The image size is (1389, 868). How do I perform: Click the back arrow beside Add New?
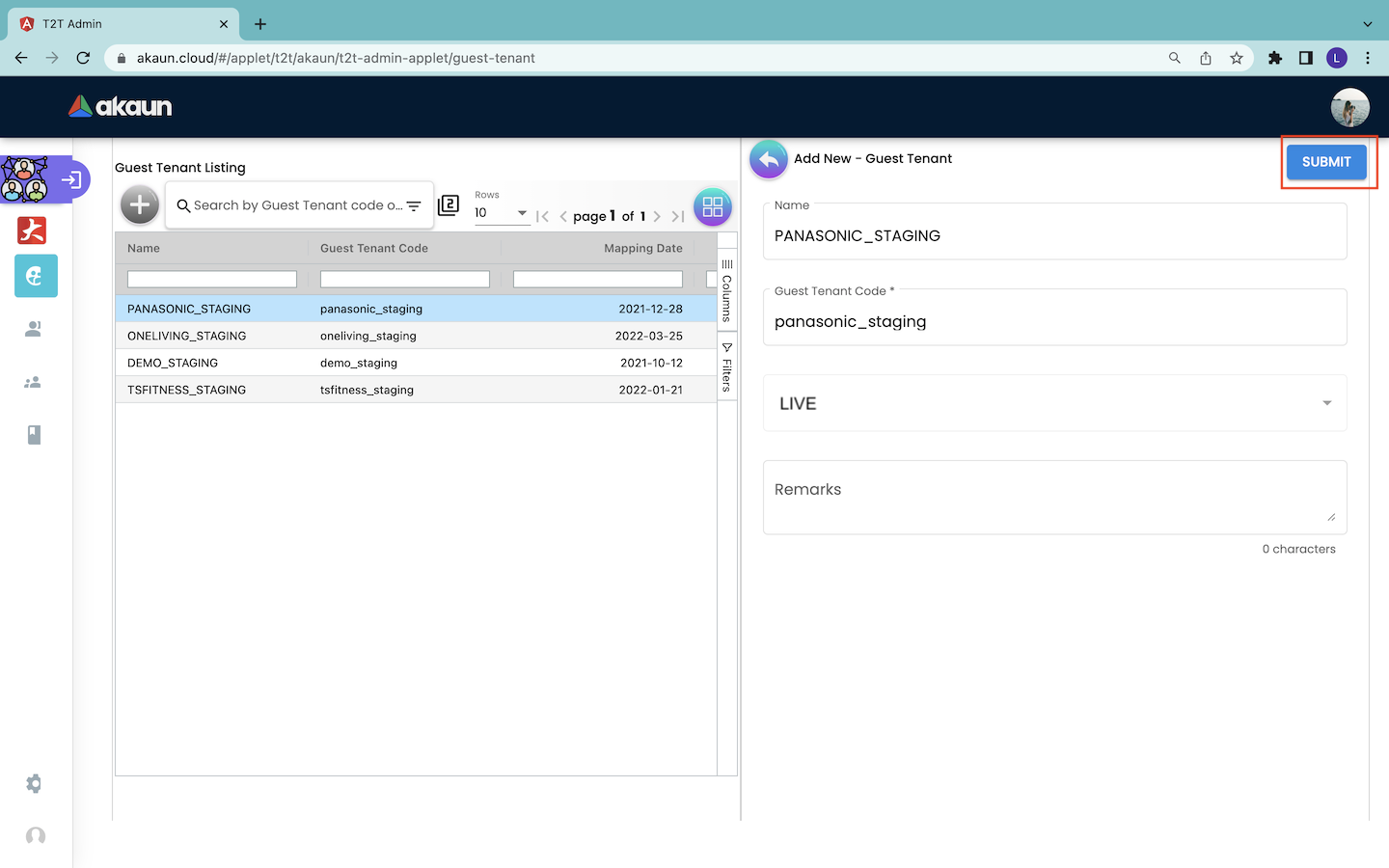click(x=768, y=159)
